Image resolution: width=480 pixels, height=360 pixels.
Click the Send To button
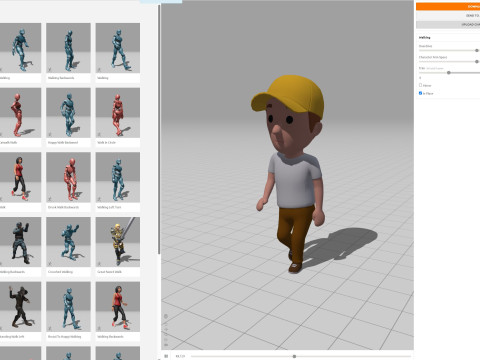coord(448,16)
